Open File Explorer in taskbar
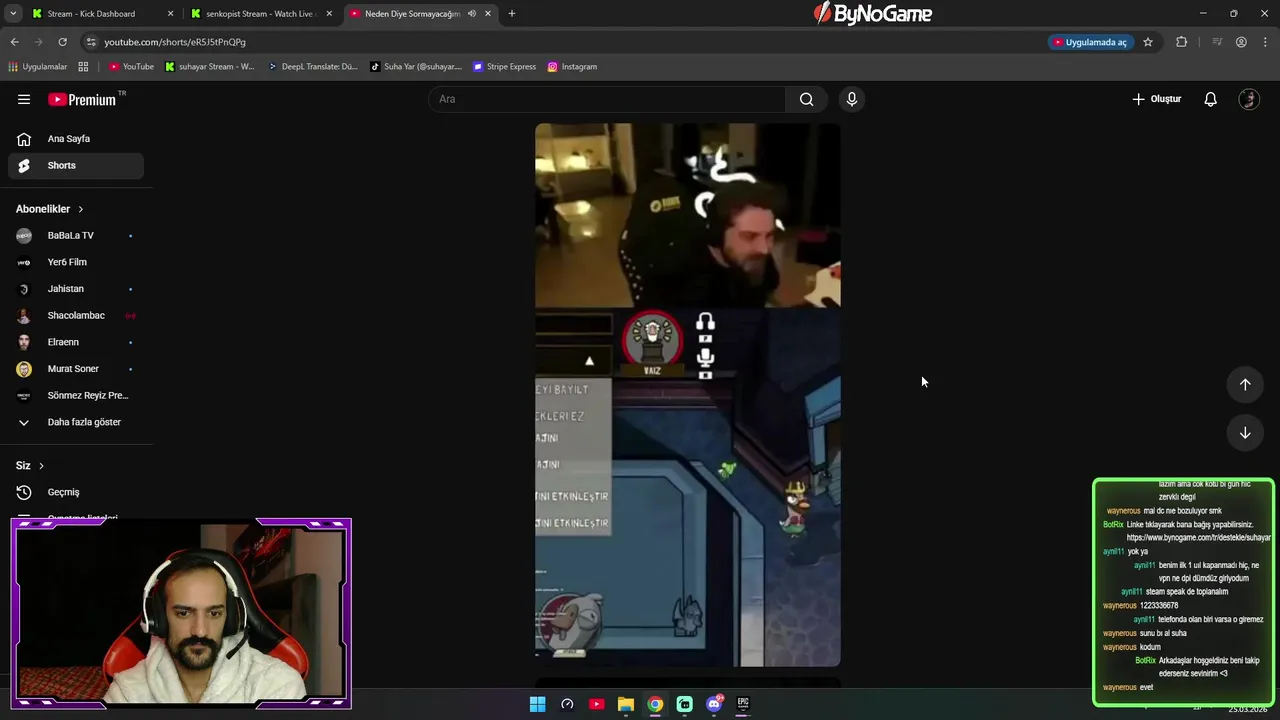Viewport: 1280px width, 720px height. coord(625,704)
